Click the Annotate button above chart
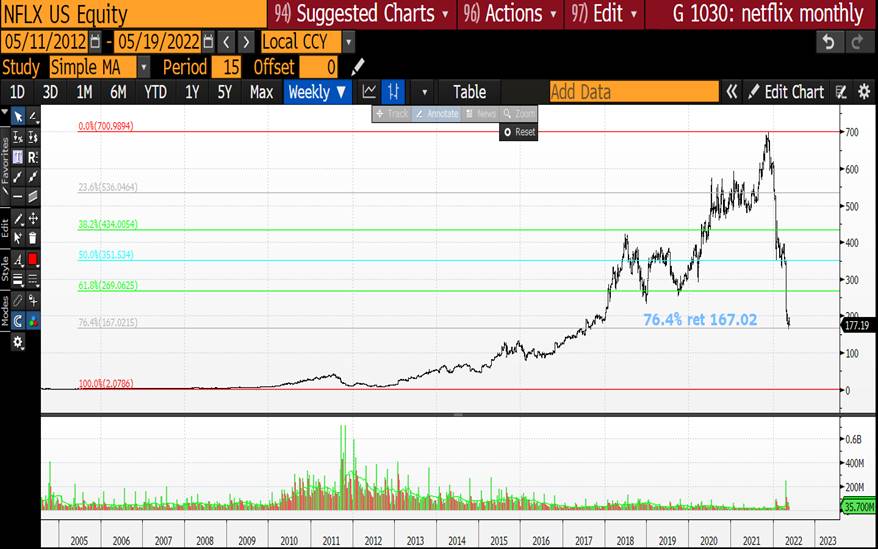 (x=437, y=114)
